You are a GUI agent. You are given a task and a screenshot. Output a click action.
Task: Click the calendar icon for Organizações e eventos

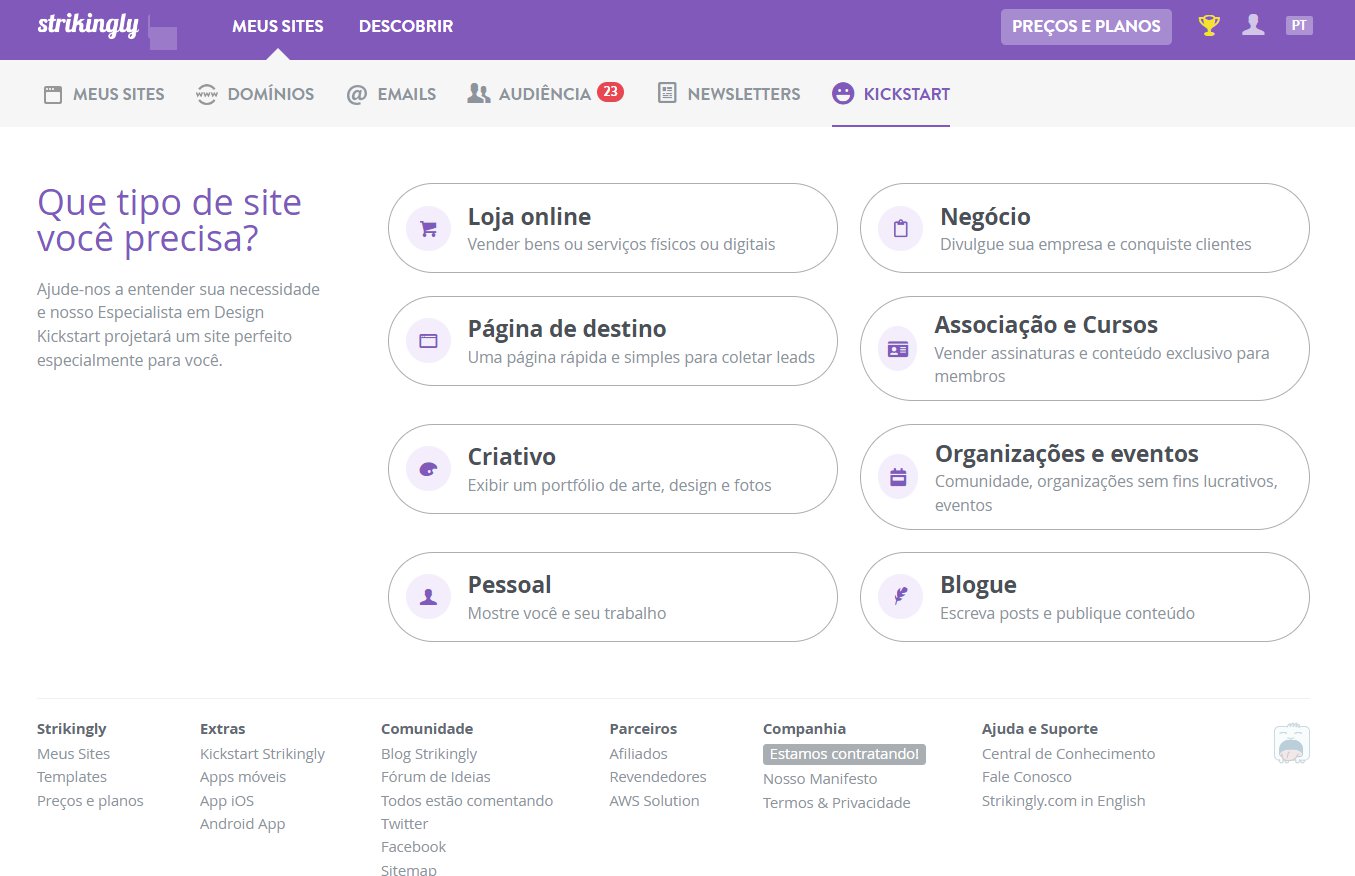pos(898,477)
